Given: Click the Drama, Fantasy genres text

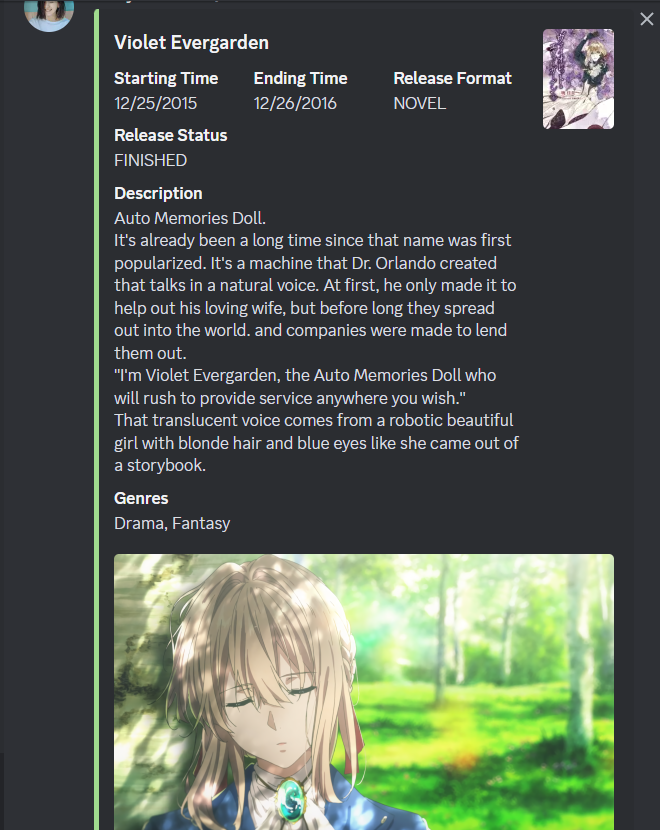Looking at the screenshot, I should point(171,523).
